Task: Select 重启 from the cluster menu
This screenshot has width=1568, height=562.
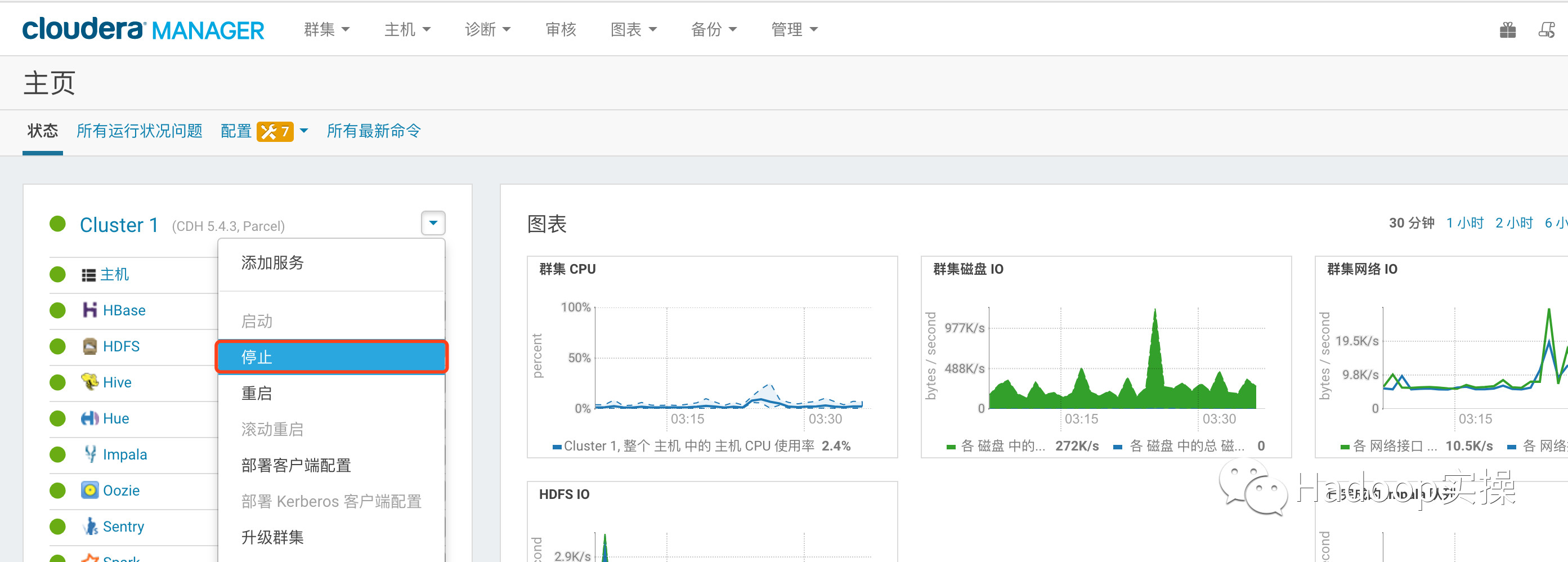Action: point(331,392)
